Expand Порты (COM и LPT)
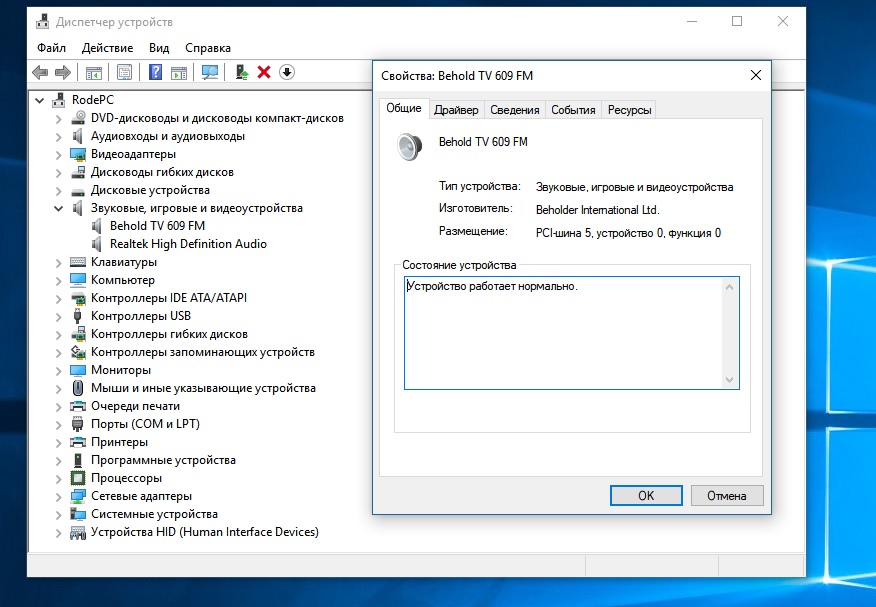 click(x=59, y=424)
